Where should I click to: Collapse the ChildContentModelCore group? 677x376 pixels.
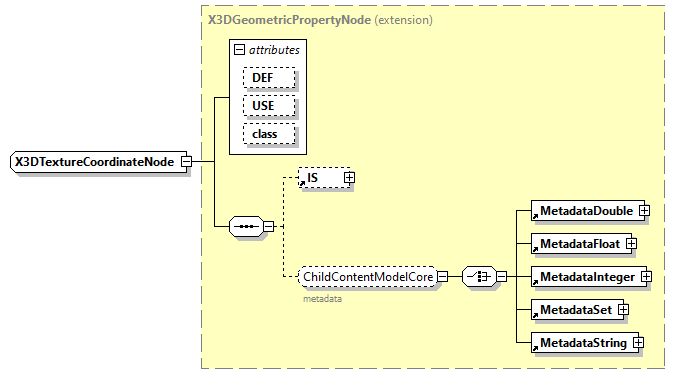[443, 276]
